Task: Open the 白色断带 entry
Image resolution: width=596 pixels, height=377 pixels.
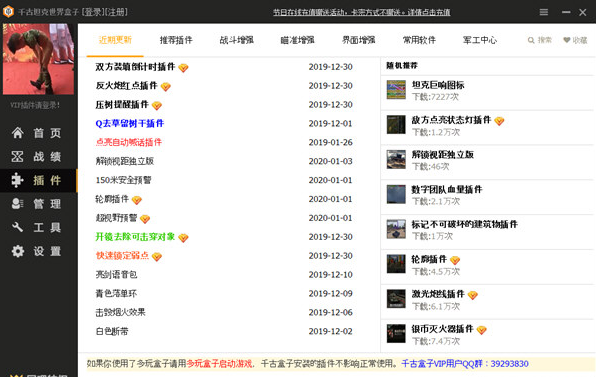Action: pos(112,331)
